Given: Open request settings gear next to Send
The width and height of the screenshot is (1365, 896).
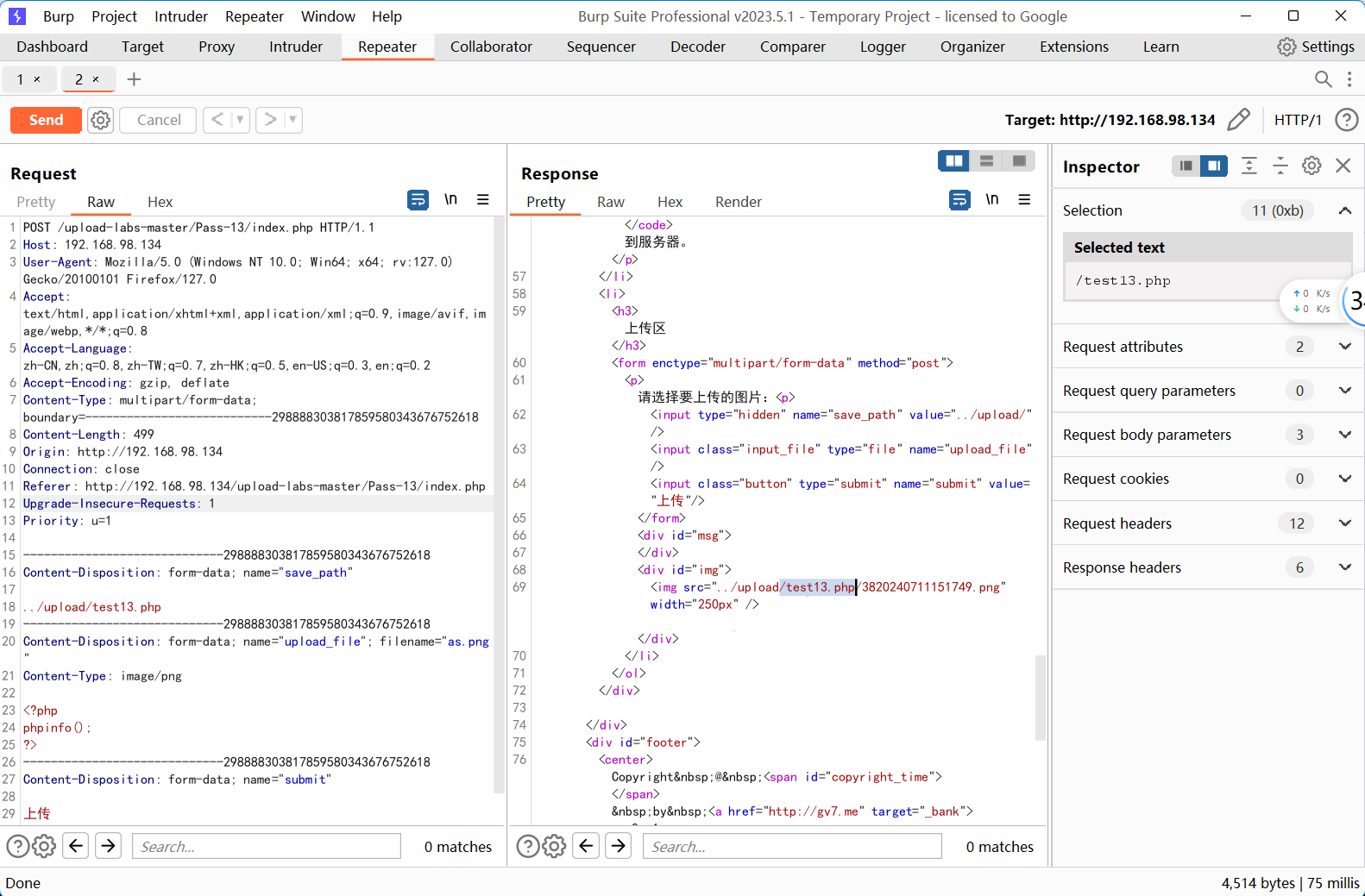Looking at the screenshot, I should (x=101, y=120).
